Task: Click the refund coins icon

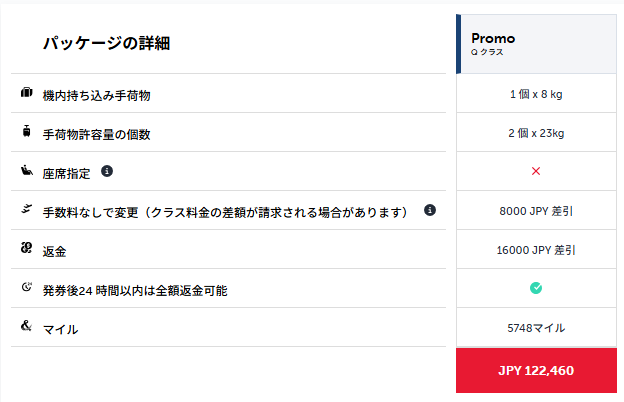Action: coord(27,248)
